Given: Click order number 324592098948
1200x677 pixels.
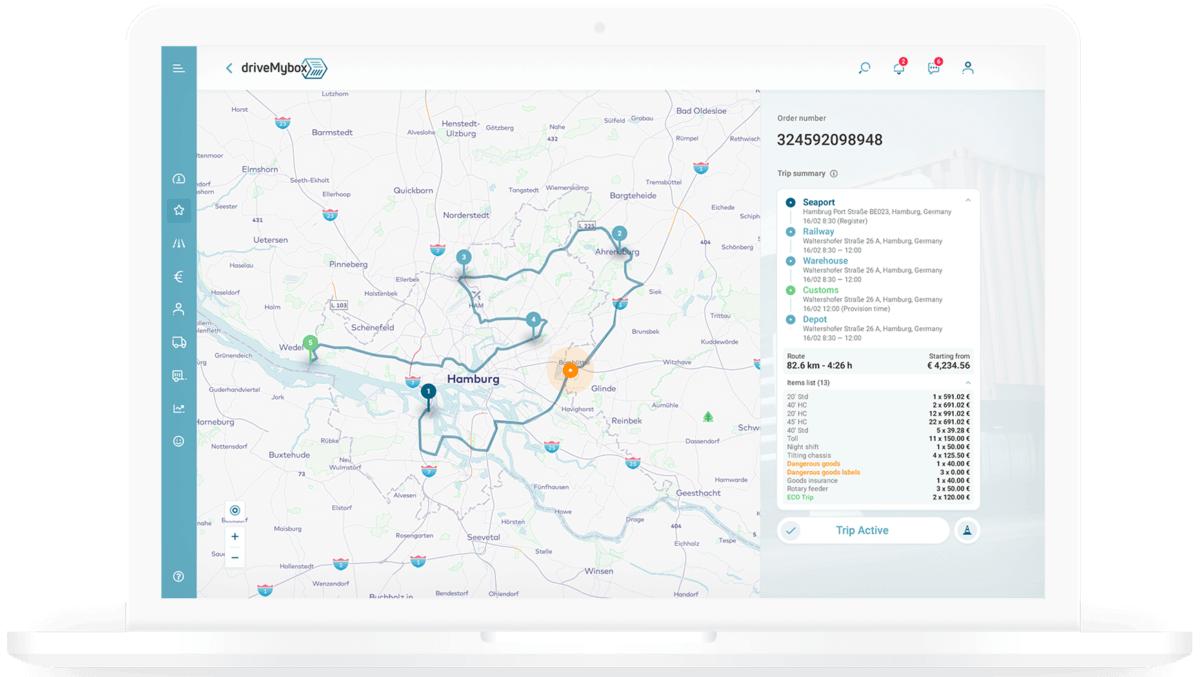Looking at the screenshot, I should (830, 140).
